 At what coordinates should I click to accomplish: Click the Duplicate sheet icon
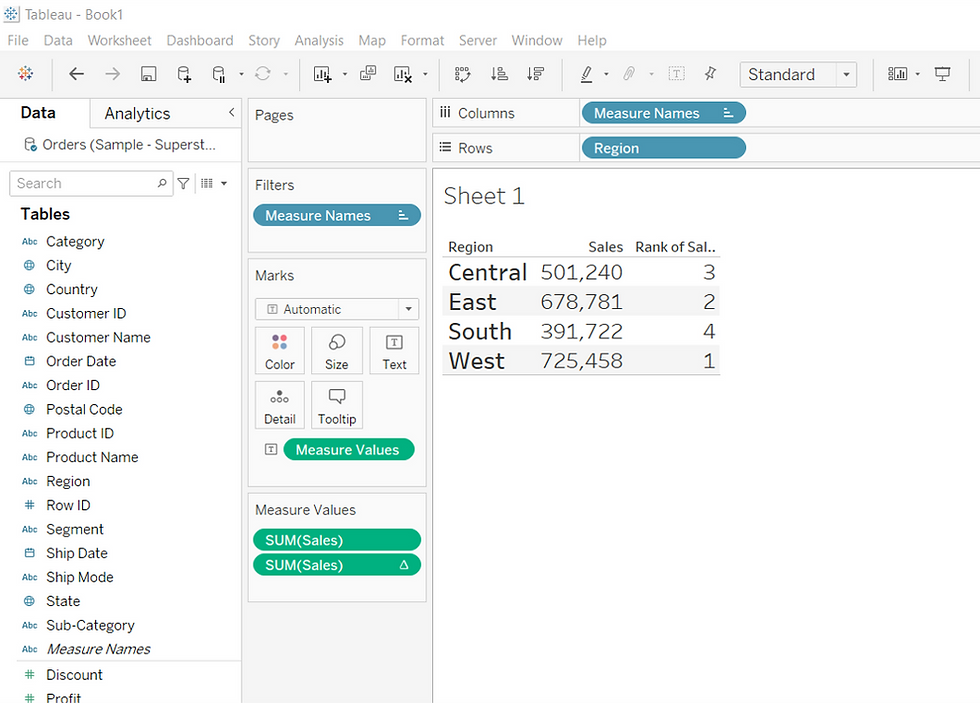coord(368,74)
